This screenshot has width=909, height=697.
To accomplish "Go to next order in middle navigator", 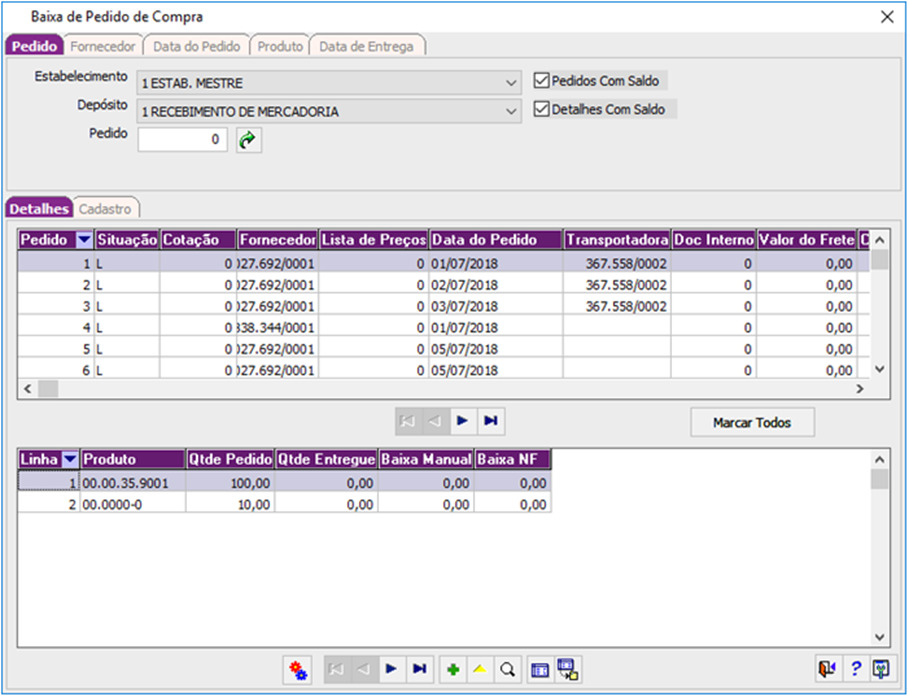I will coord(463,421).
